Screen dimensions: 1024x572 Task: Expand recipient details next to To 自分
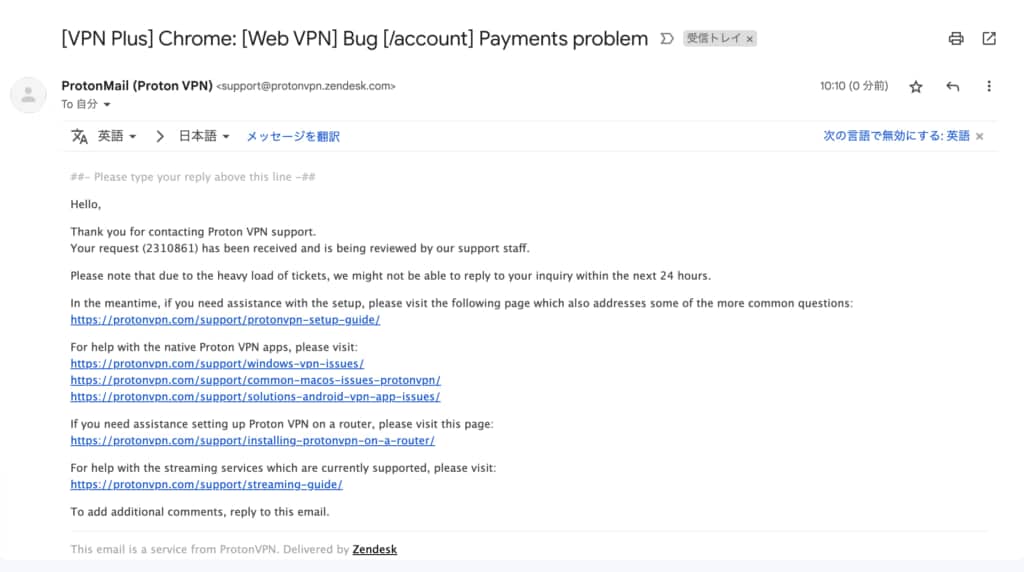pyautogui.click(x=107, y=104)
